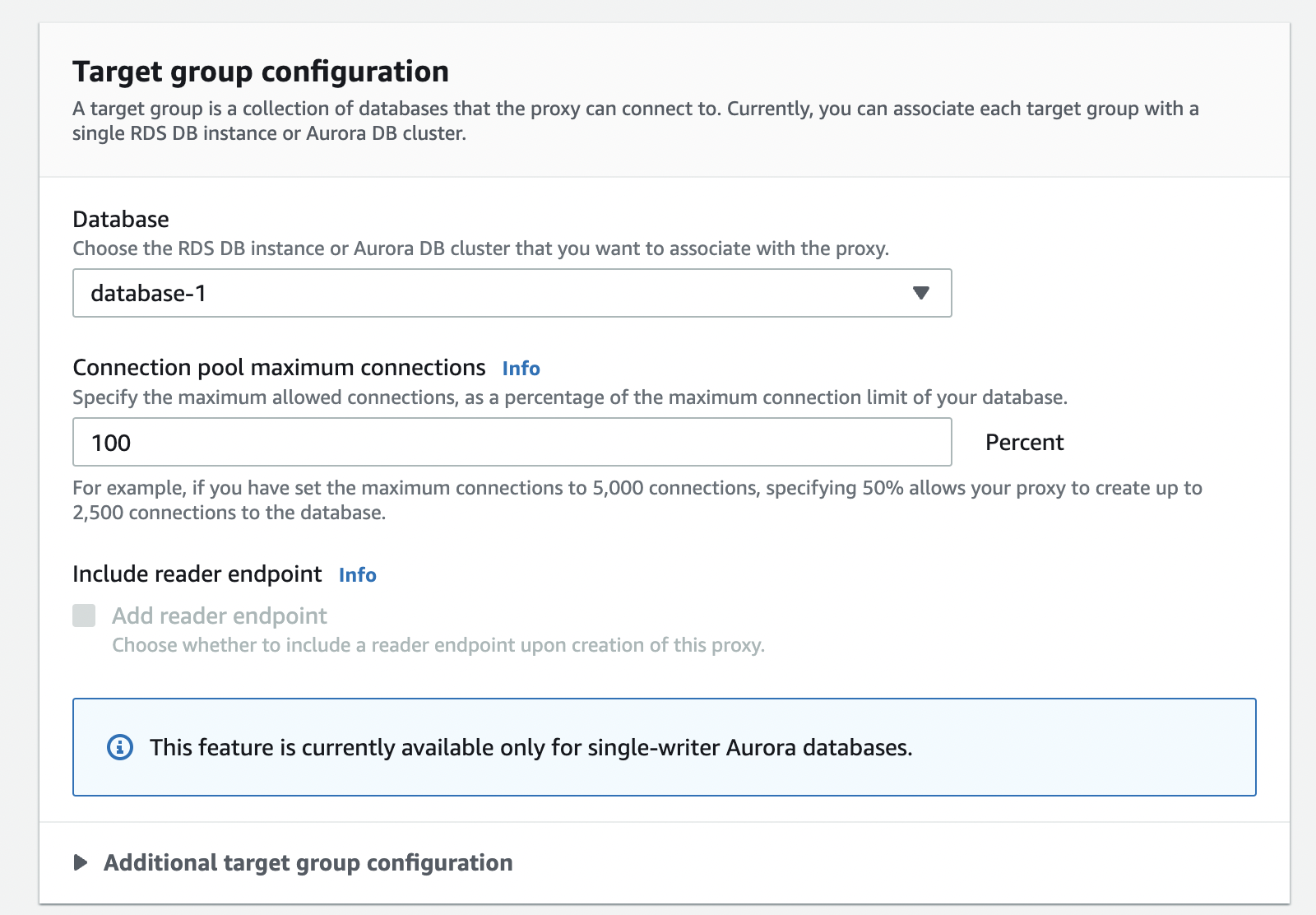1316x915 pixels.
Task: Click the 'Choose the RDS DB instance' hint text
Action: (480, 248)
